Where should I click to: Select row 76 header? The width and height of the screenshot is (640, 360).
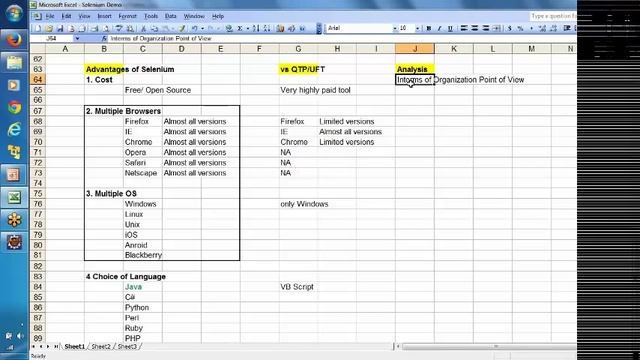pos(38,204)
